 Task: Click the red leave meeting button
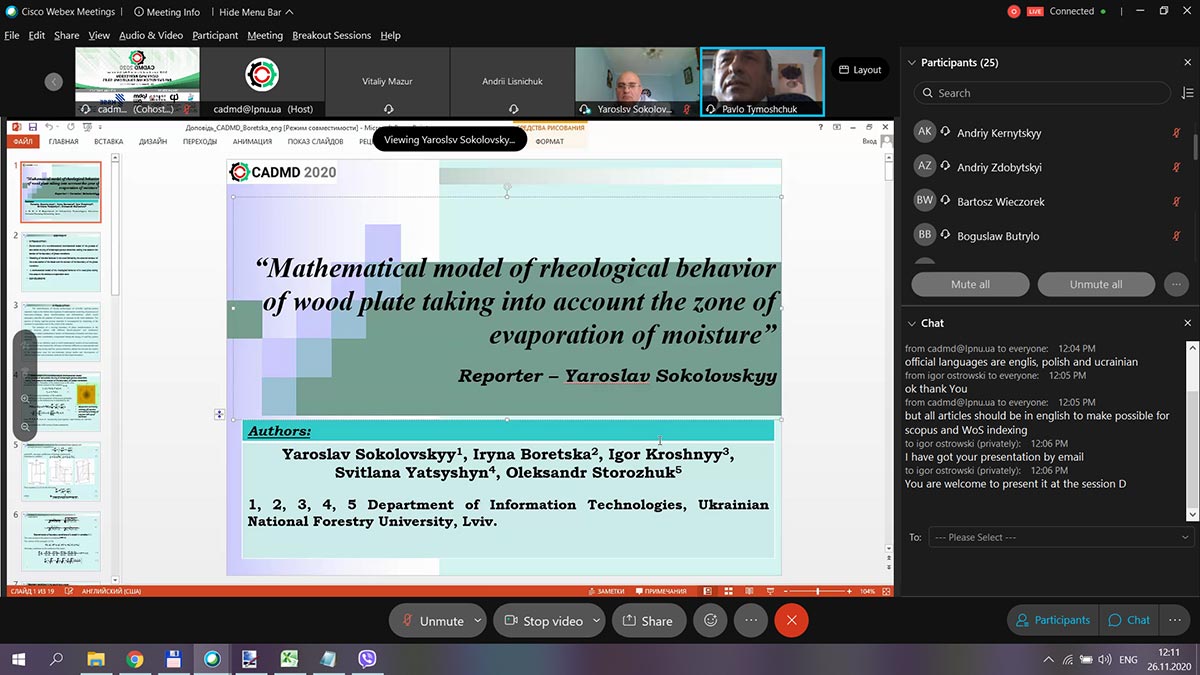coord(791,620)
